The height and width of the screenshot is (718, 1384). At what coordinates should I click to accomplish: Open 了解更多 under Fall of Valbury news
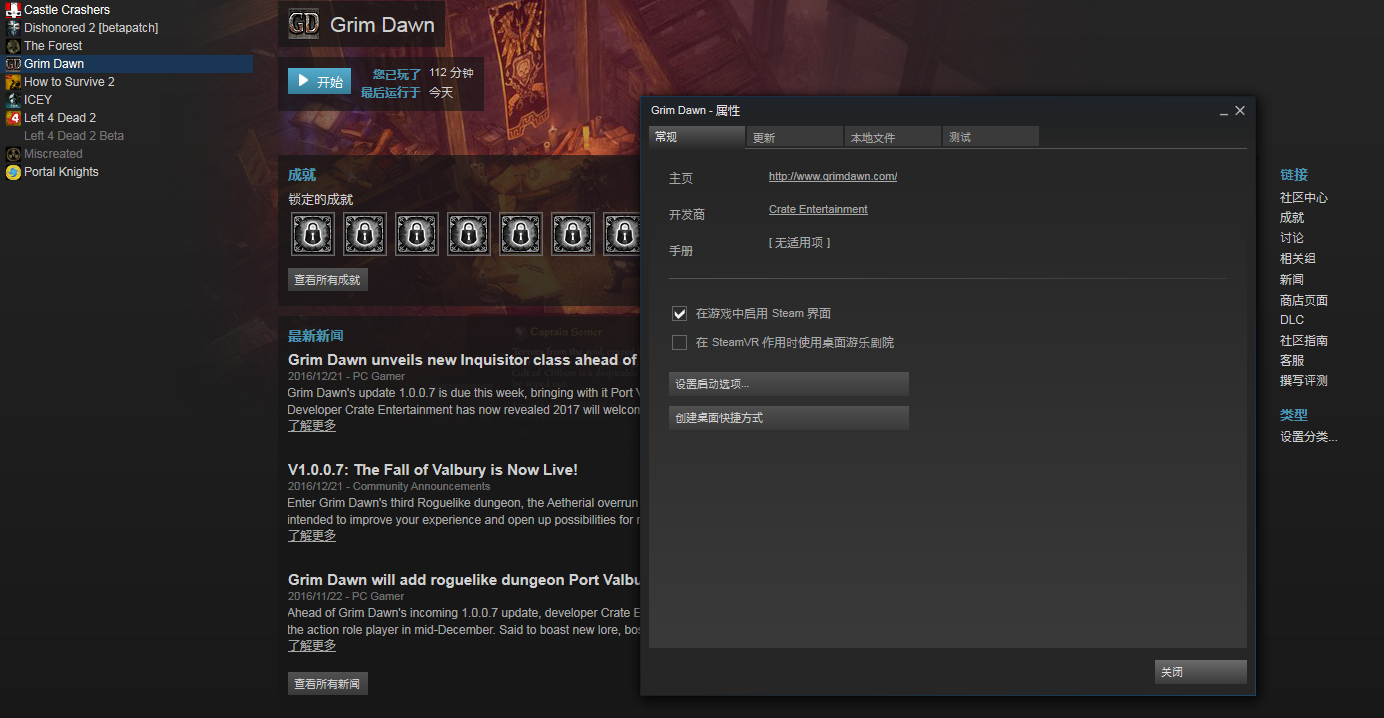click(x=312, y=536)
